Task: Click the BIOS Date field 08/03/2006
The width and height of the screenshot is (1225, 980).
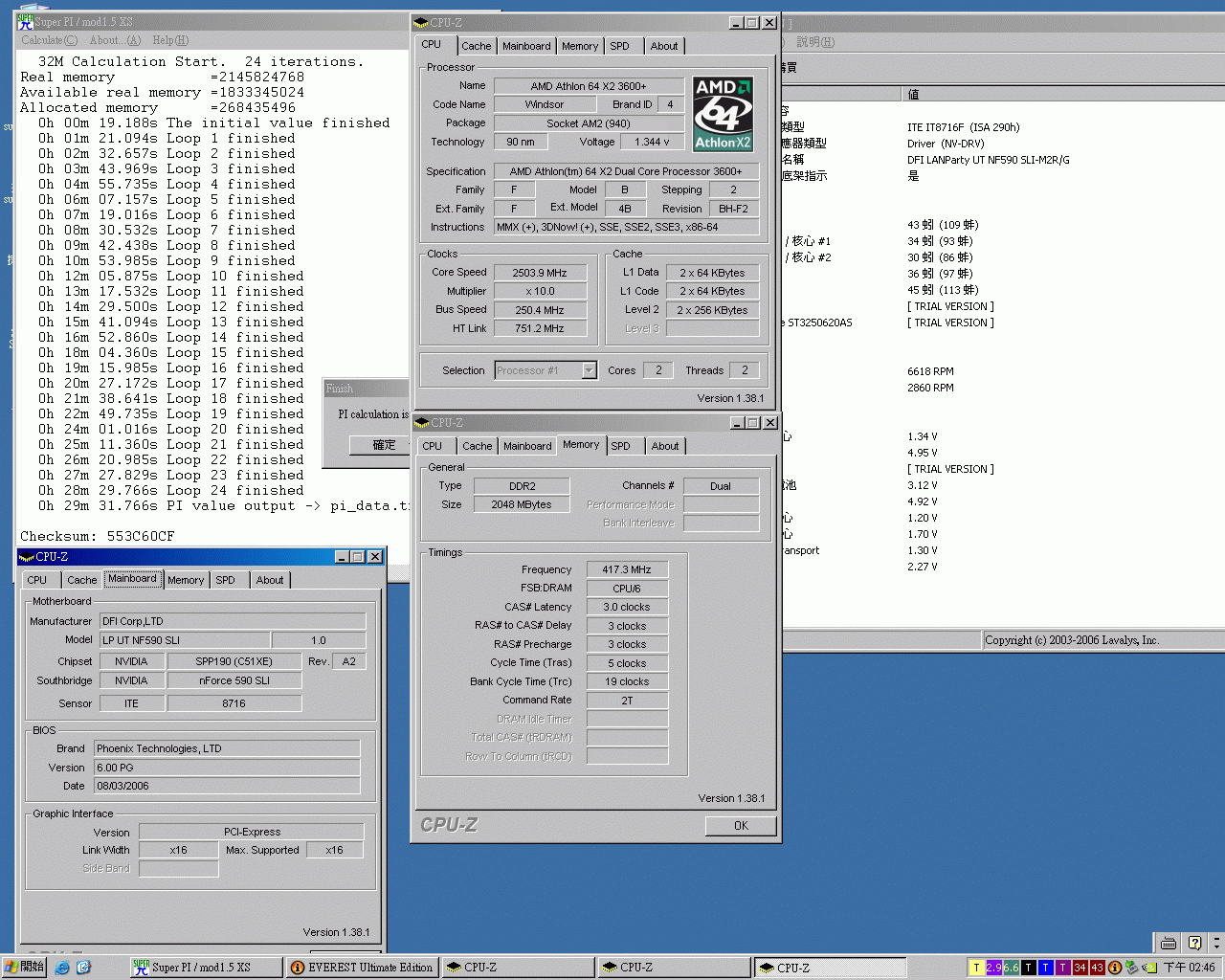Action: (227, 786)
